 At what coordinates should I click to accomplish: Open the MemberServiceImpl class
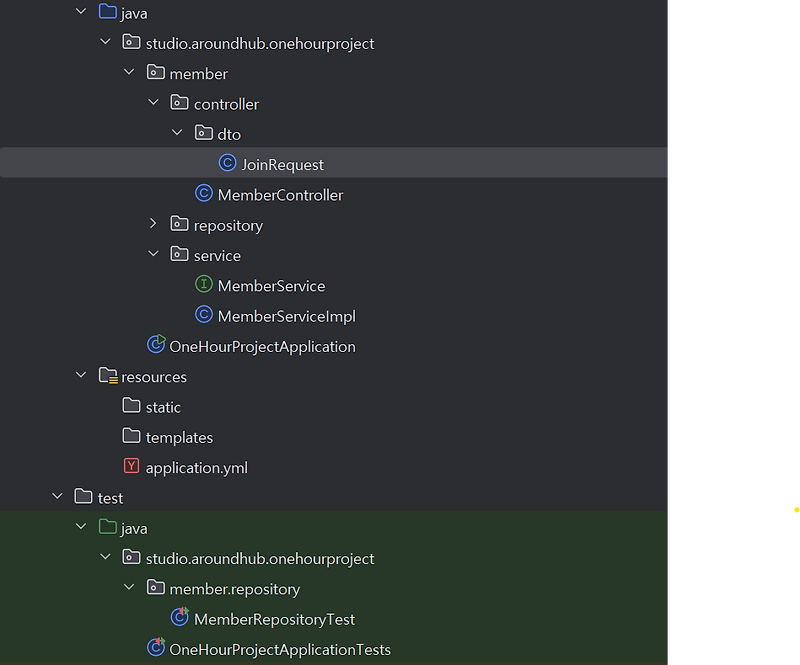click(x=287, y=316)
